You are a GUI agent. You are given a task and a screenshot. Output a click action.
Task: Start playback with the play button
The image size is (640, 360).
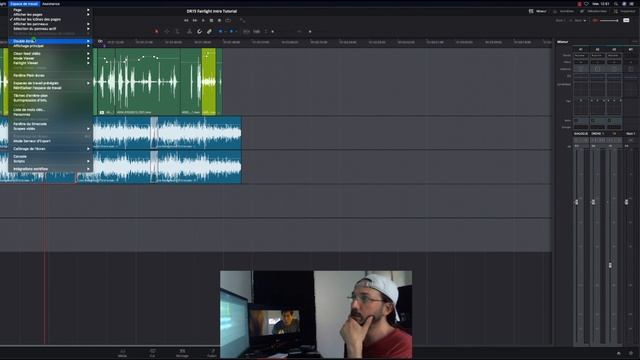click(x=203, y=20)
